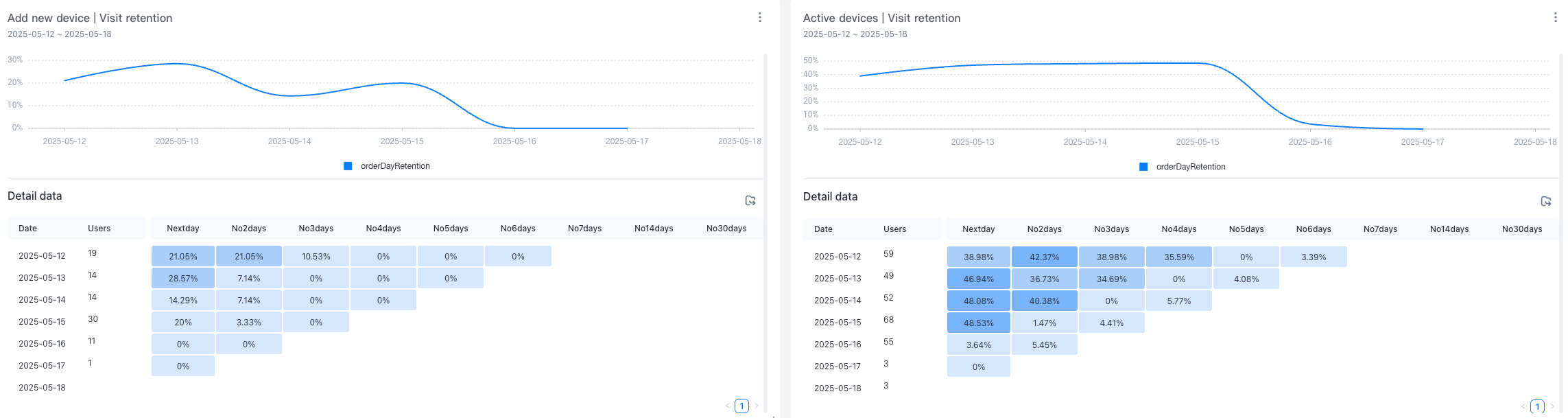Open the Active devices panel's three-dot menu
This screenshot has height=418, width=1568.
click(x=1555, y=17)
